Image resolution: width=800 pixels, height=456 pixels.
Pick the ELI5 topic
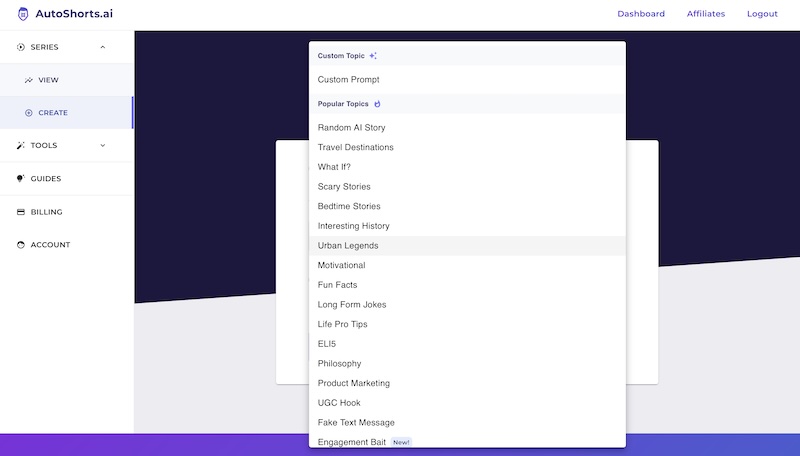(467, 344)
